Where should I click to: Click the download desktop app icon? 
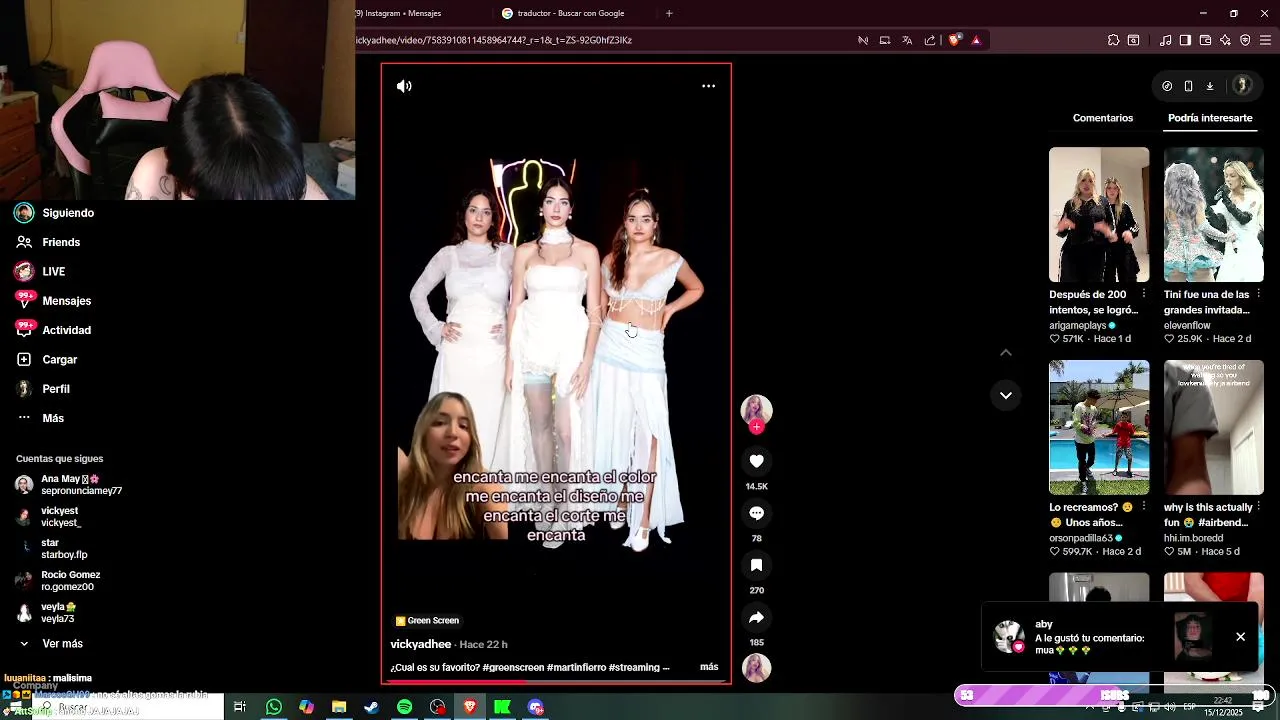click(1210, 86)
